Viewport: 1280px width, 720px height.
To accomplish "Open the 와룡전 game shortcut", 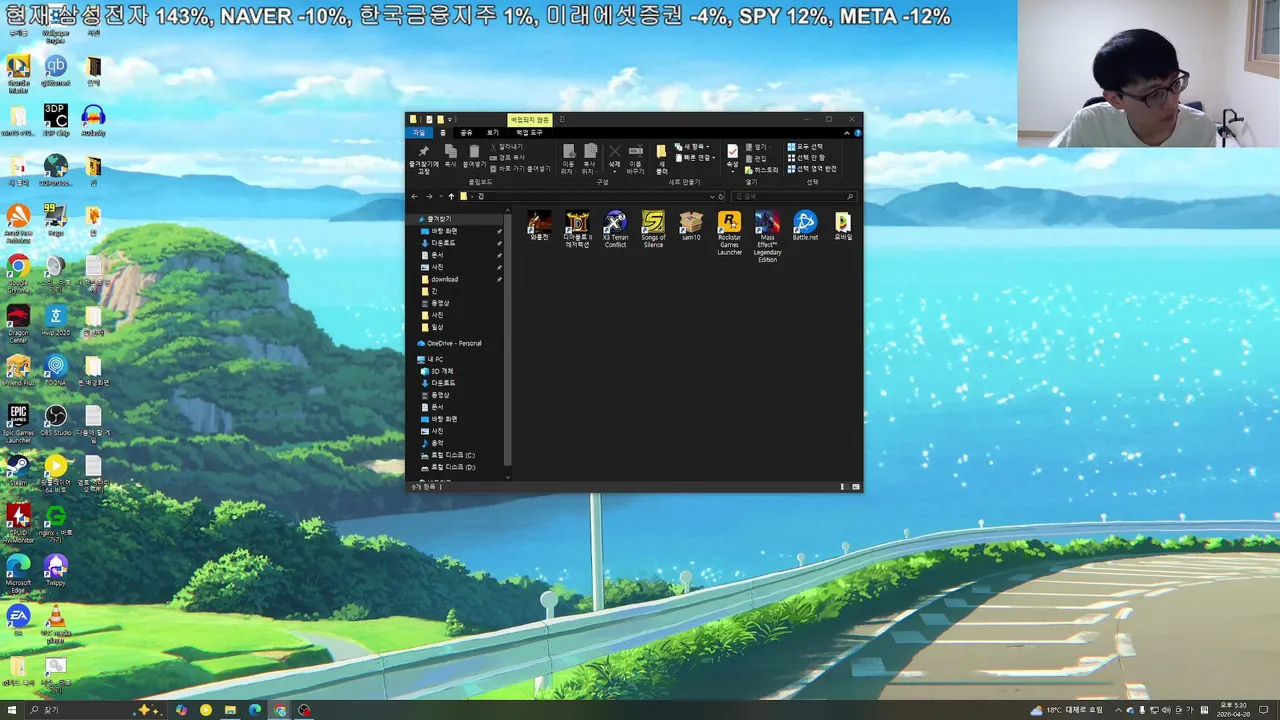I will (x=539, y=226).
